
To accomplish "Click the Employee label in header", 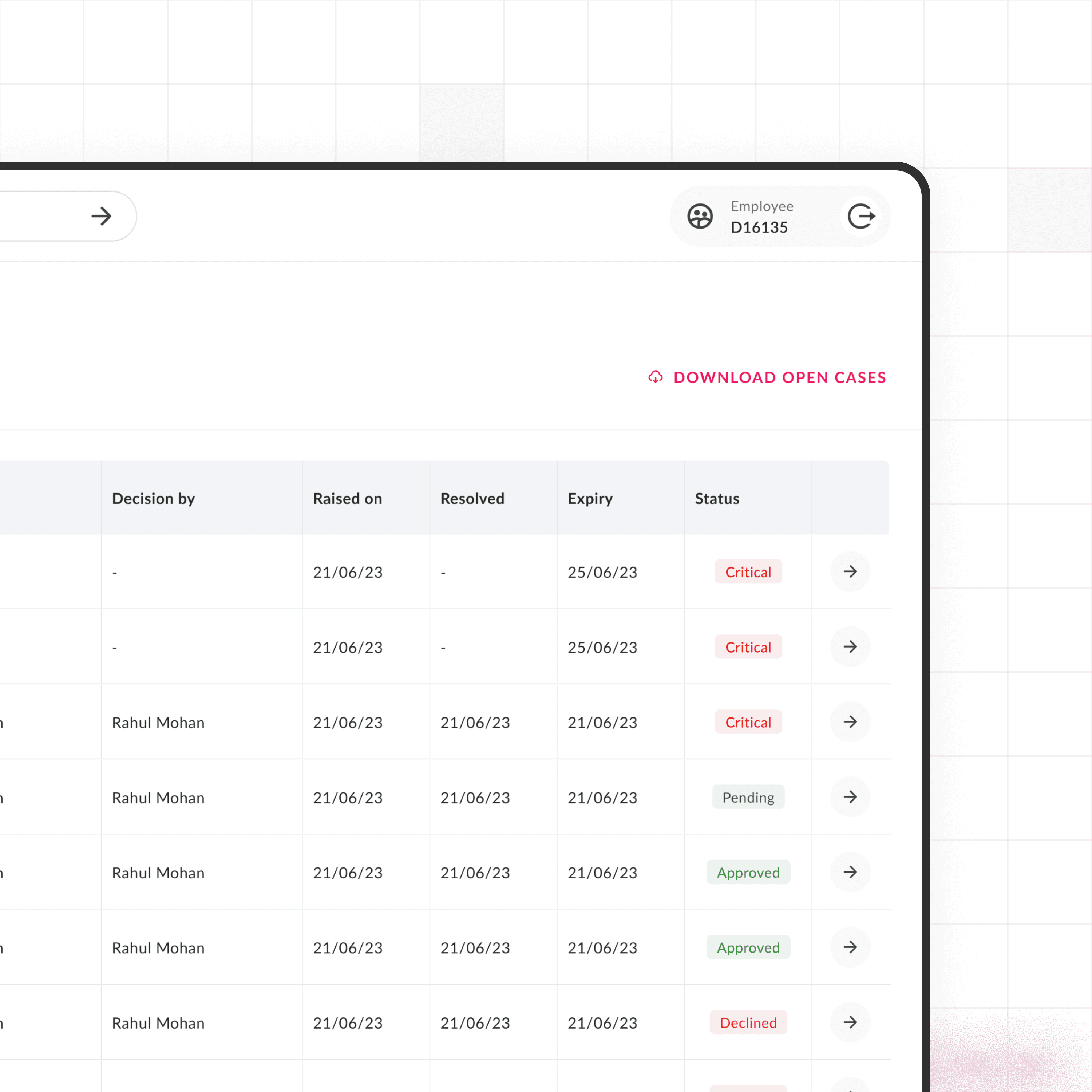I will (x=762, y=206).
